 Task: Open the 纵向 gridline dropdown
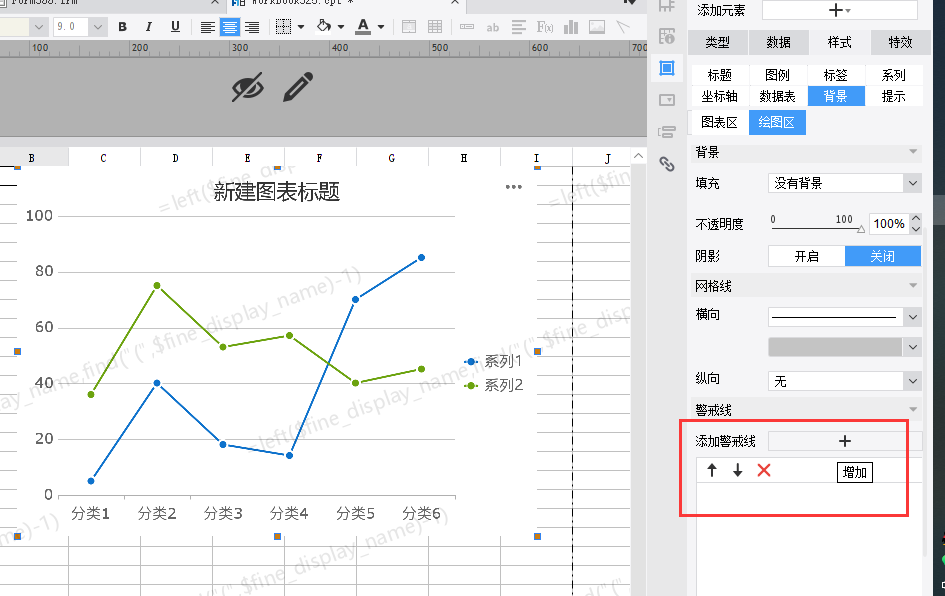pyautogui.click(x=844, y=381)
